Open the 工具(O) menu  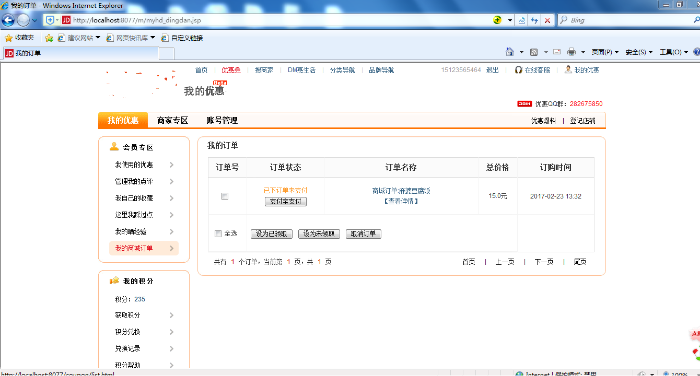[674, 52]
